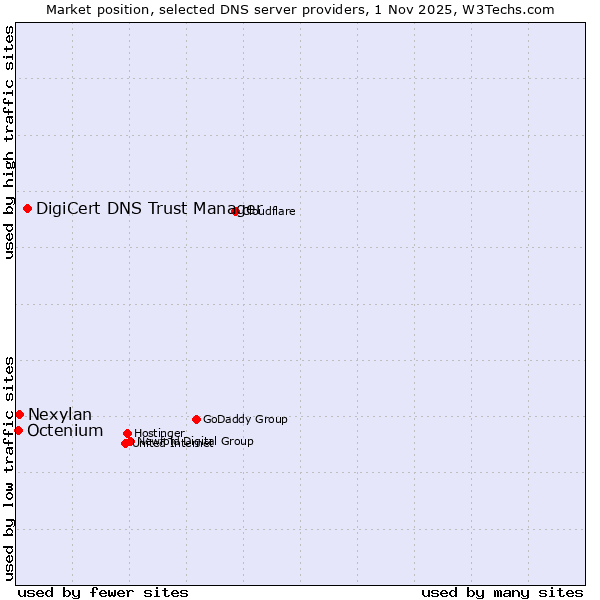This screenshot has width=600, height=600.
Task: Select the Nexylan red dot
Action: tap(19, 414)
